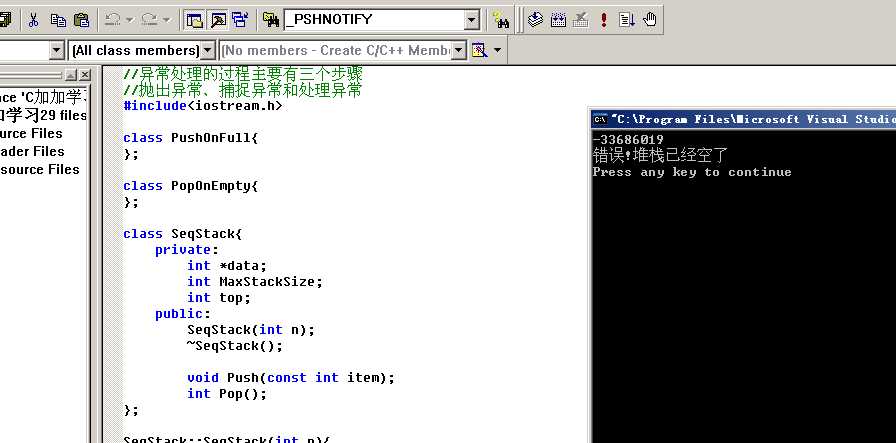The image size is (896, 443).
Task: Click the int Pop(); declaration line
Action: pyautogui.click(x=227, y=394)
